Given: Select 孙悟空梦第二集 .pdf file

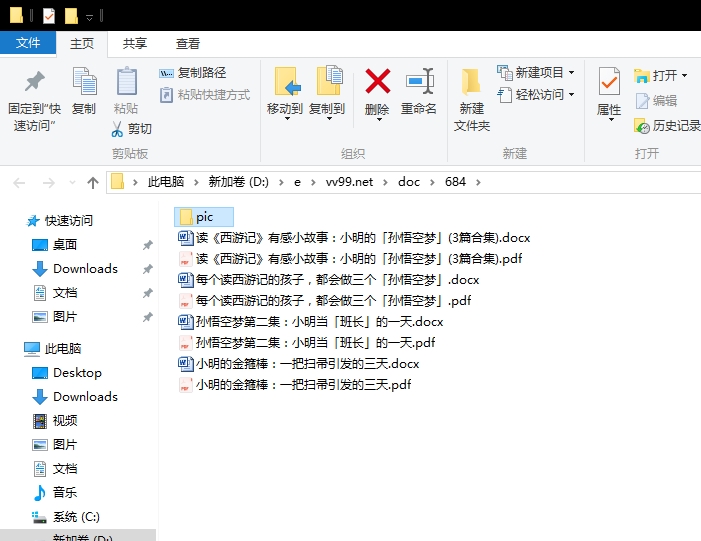Looking at the screenshot, I should pos(307,343).
